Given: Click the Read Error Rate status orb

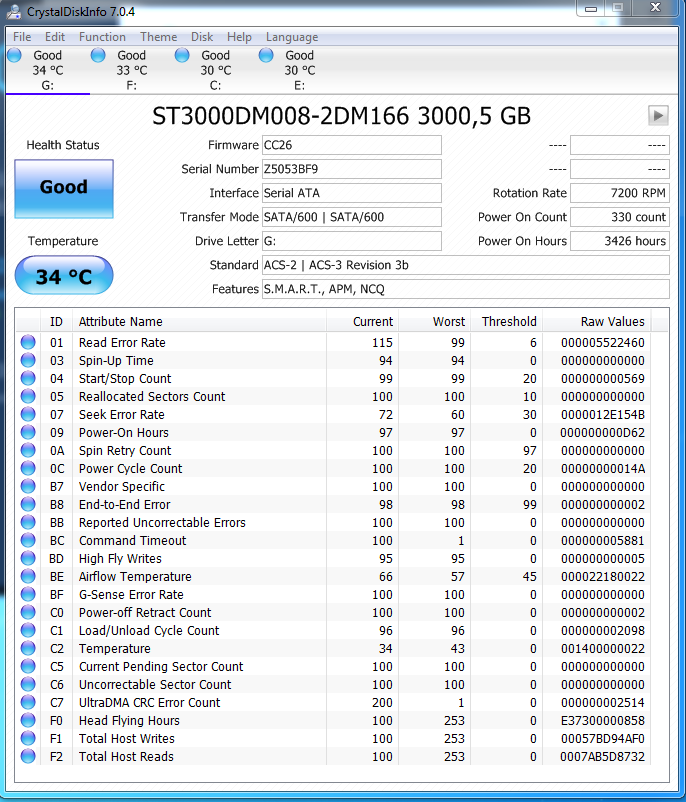Looking at the screenshot, I should tap(28, 343).
